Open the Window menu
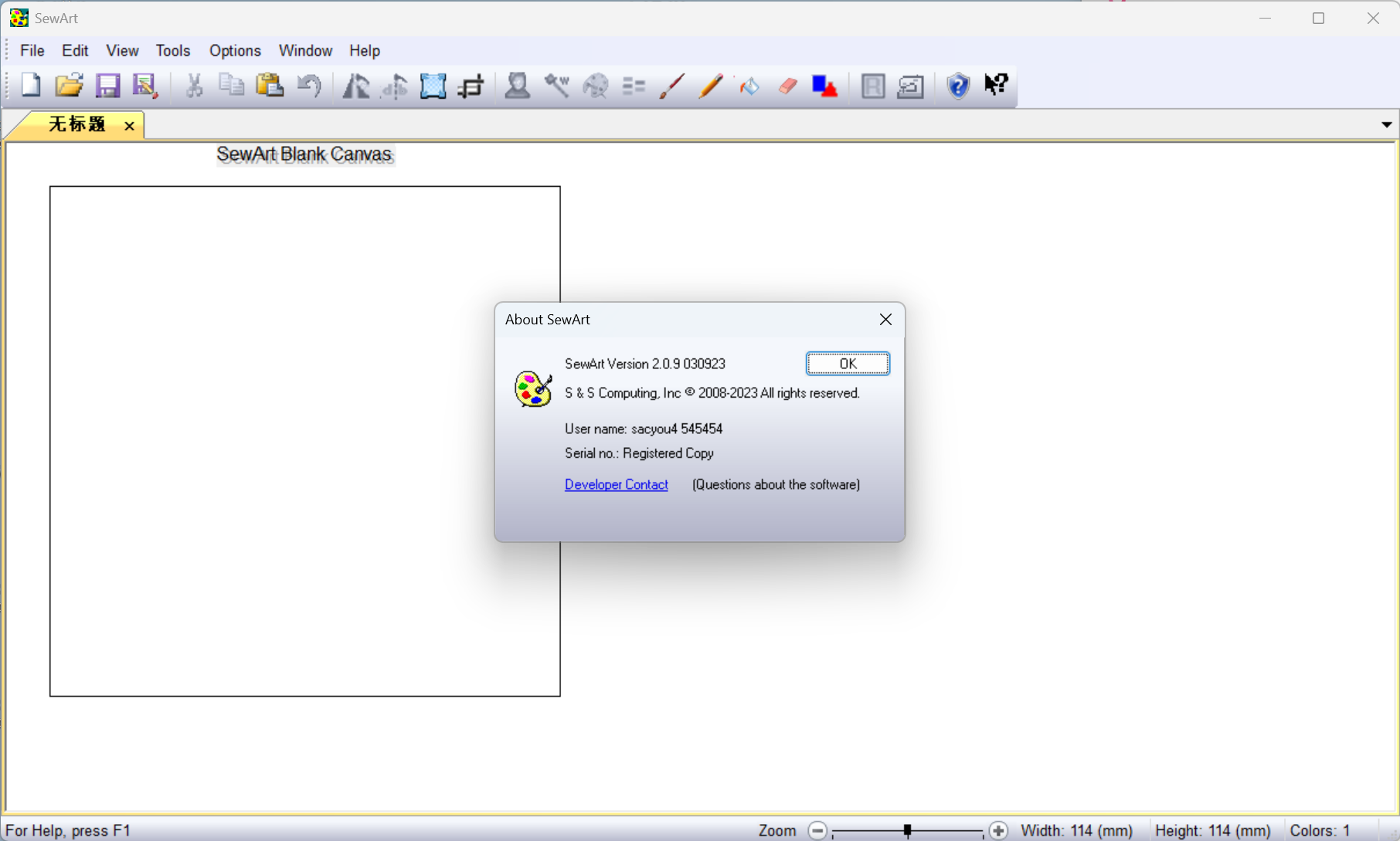The image size is (1400, 841). (x=305, y=50)
